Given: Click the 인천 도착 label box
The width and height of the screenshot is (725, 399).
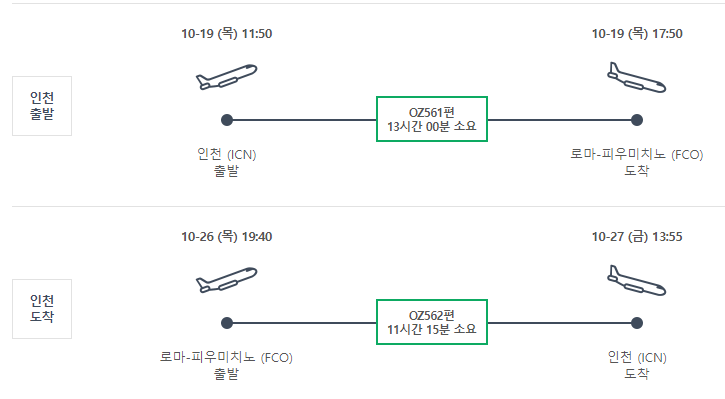Looking at the screenshot, I should [42, 309].
